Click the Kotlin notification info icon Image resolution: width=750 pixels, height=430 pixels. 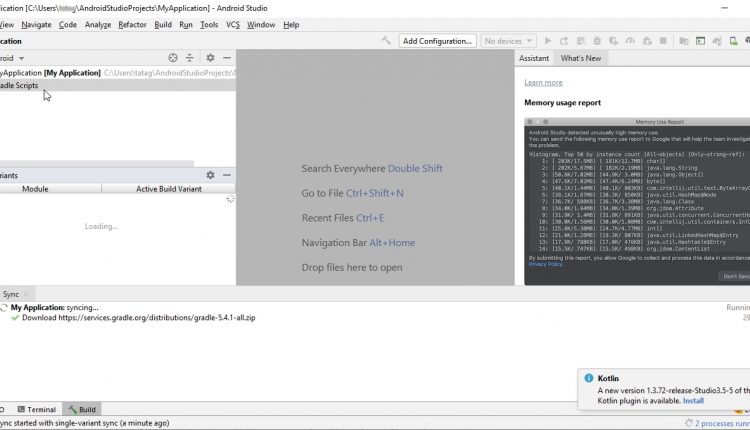pyautogui.click(x=588, y=378)
